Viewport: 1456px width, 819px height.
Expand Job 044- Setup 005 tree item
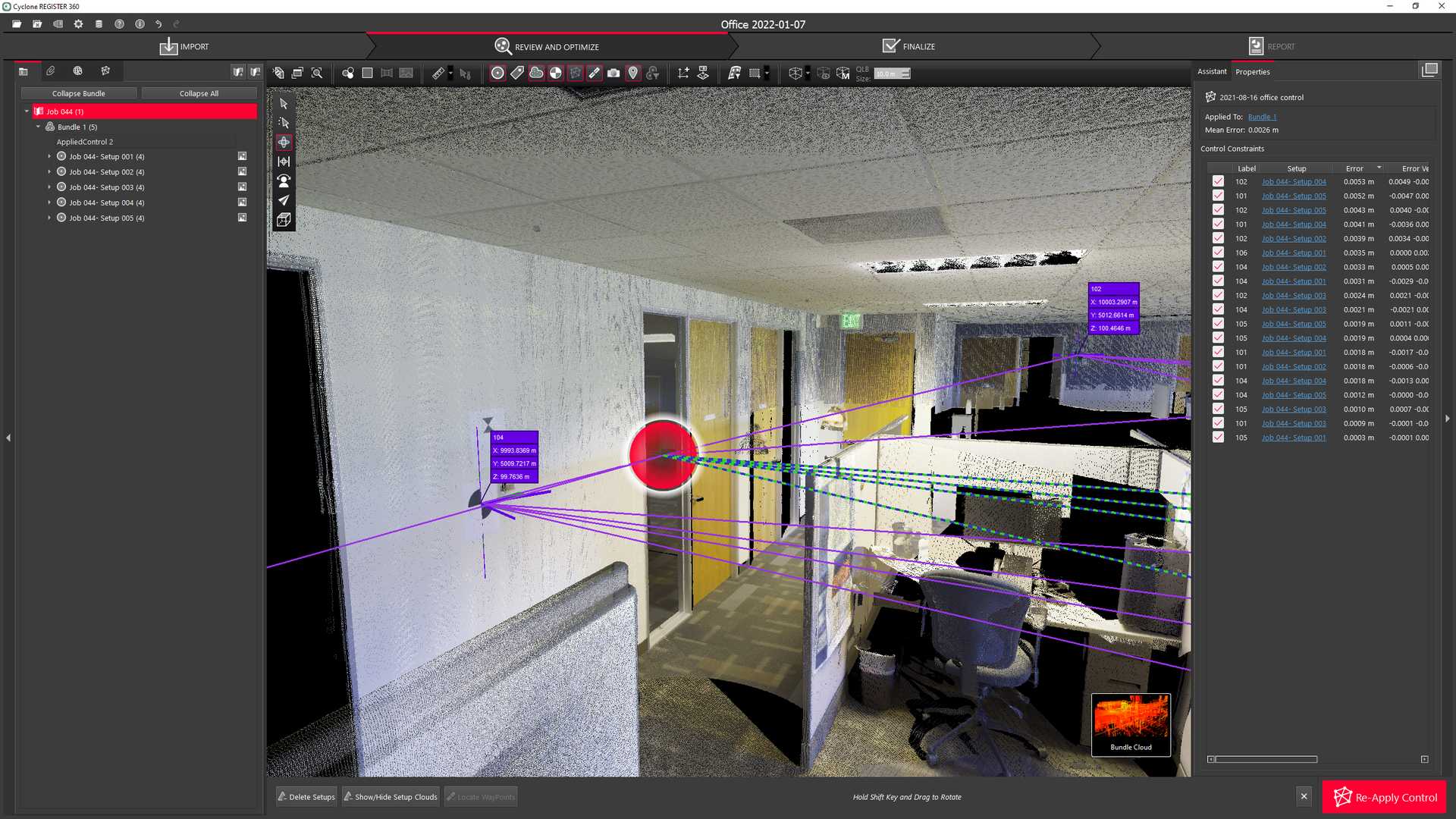[49, 218]
